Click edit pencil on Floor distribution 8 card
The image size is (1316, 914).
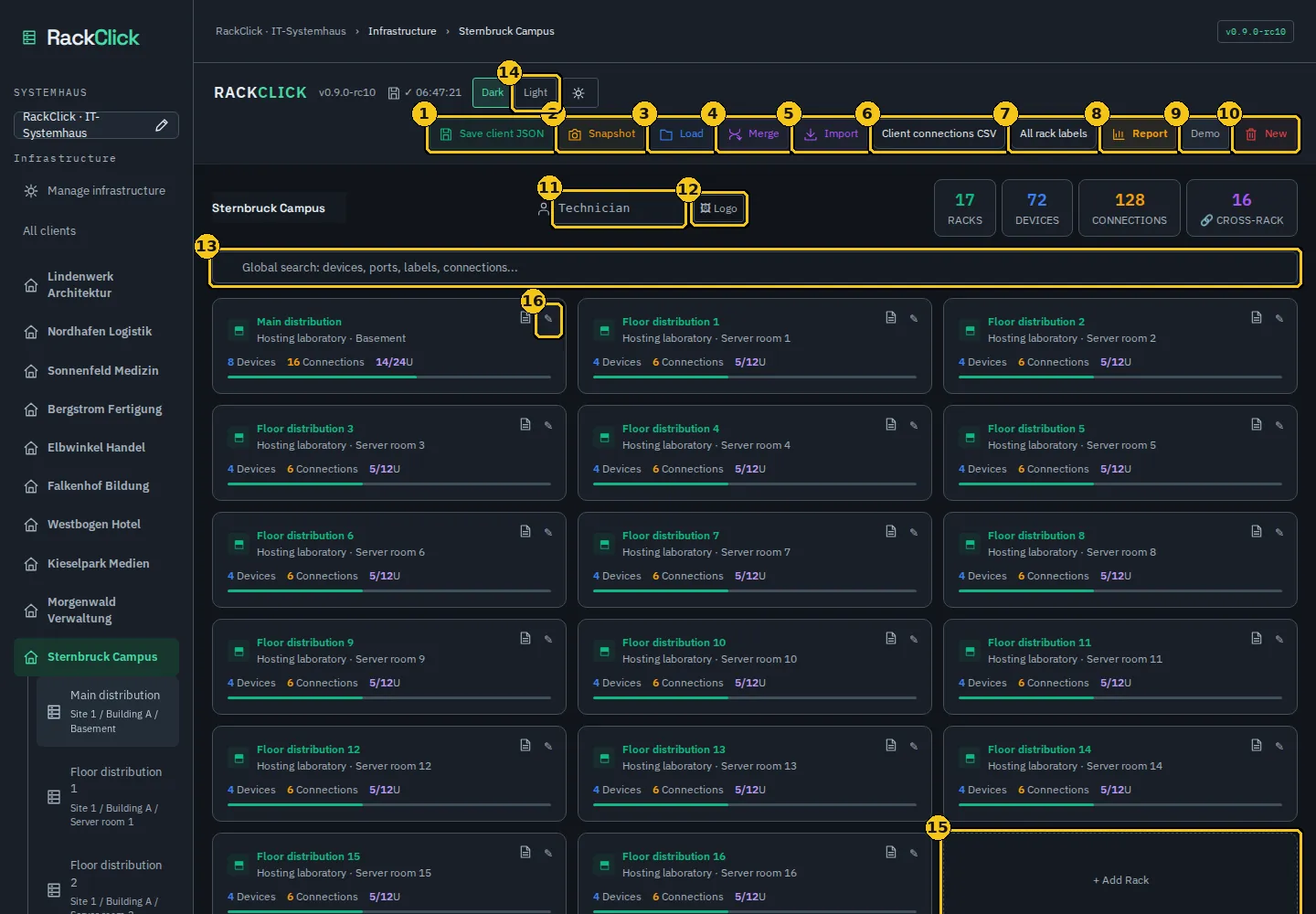[x=1279, y=532]
